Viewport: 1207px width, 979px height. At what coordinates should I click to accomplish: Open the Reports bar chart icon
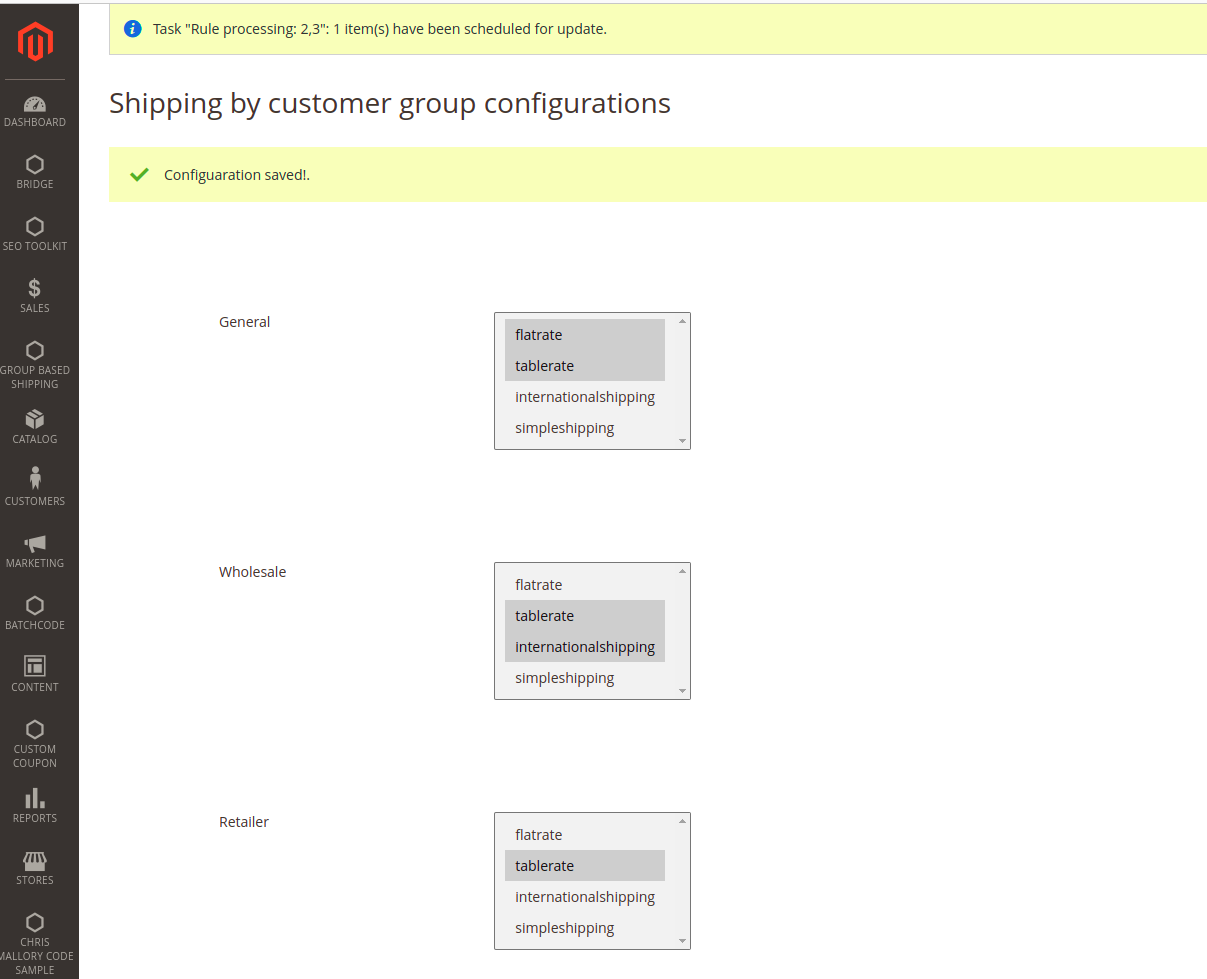(x=35, y=798)
